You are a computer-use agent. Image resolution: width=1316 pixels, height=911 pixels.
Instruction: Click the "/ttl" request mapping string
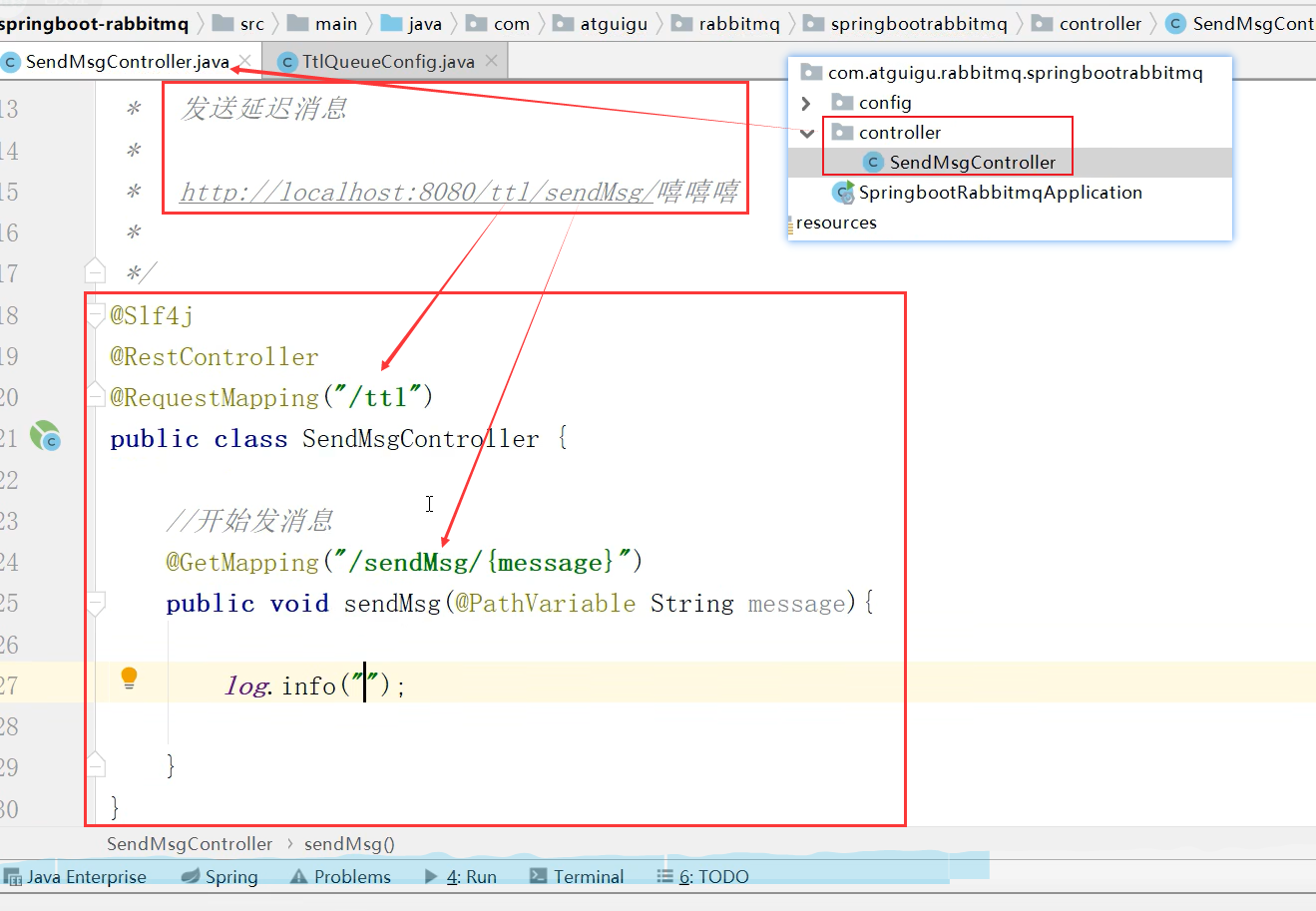(x=378, y=397)
